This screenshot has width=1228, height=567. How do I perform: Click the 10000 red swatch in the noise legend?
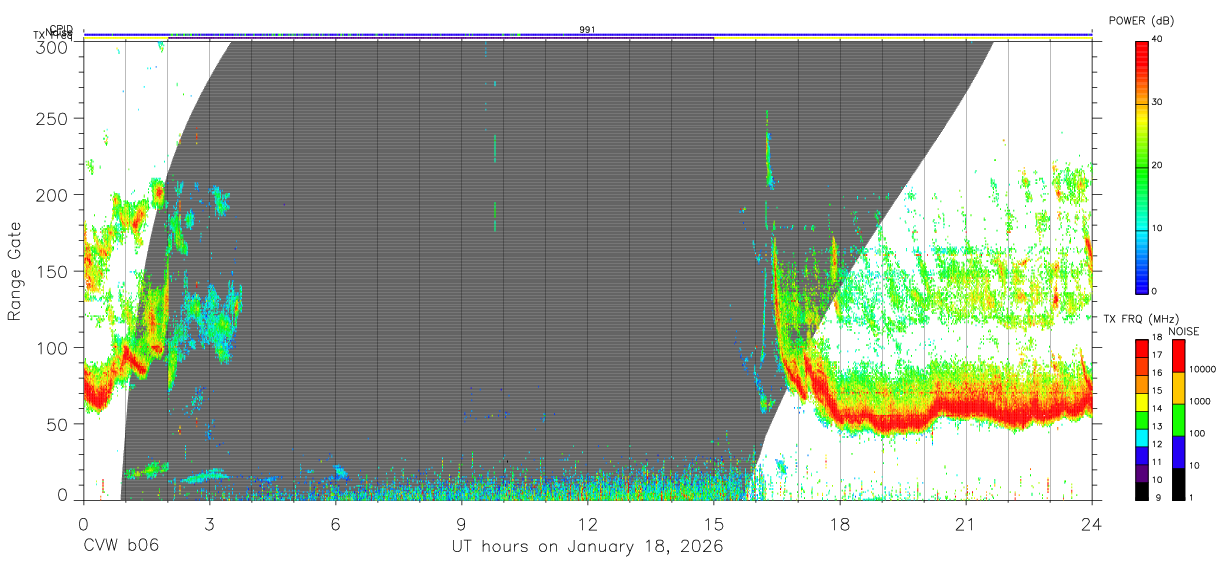click(1178, 356)
